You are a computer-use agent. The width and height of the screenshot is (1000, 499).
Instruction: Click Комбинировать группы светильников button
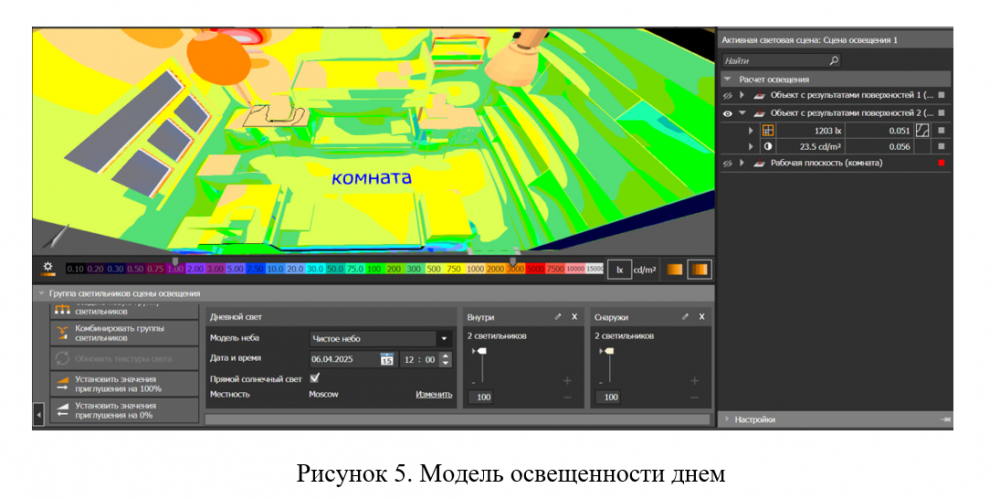[x=124, y=333]
